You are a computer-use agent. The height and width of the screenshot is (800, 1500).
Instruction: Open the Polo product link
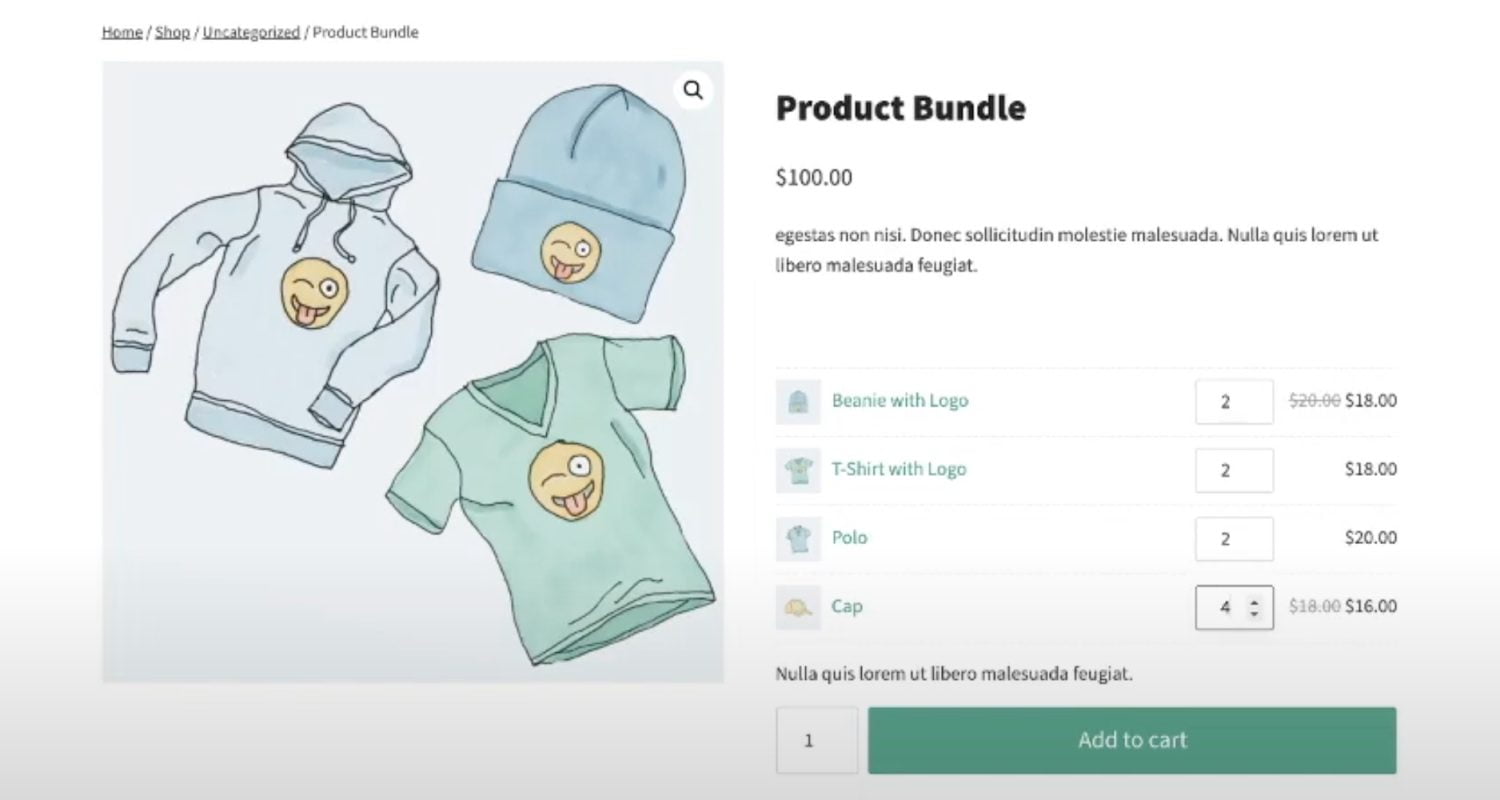coord(848,538)
